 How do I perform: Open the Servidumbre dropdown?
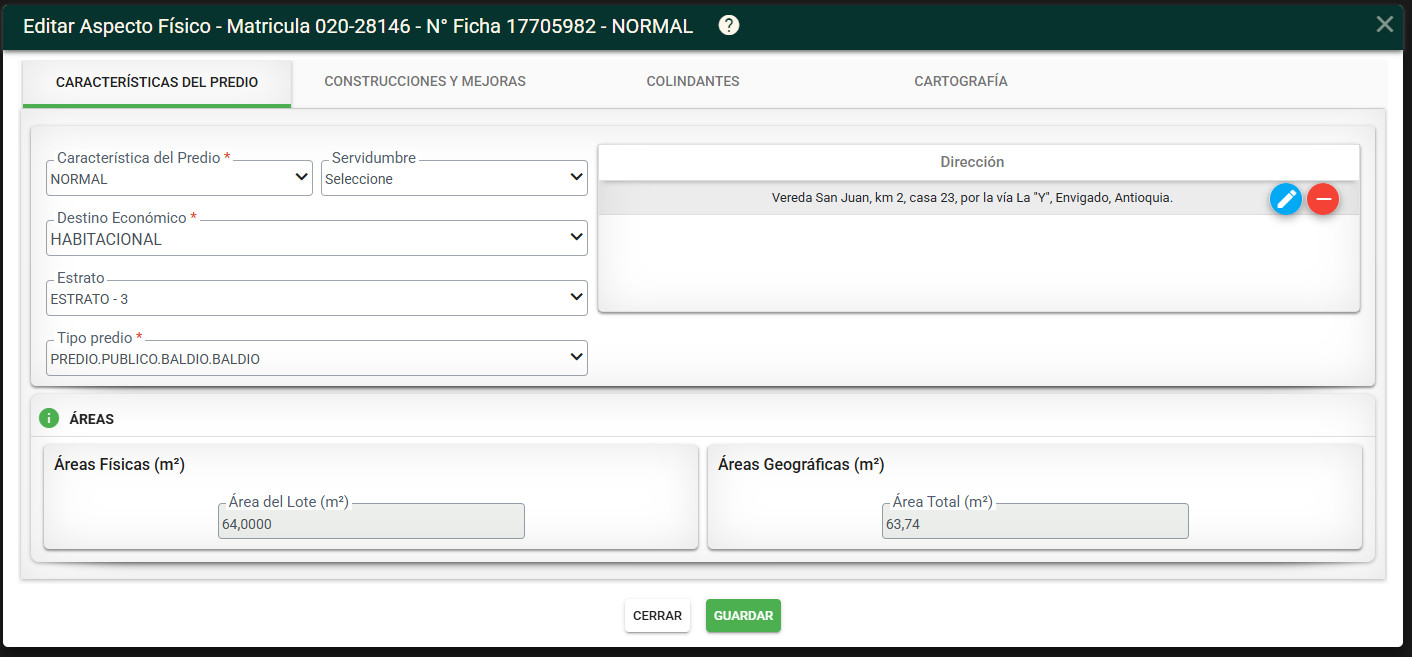pyautogui.click(x=454, y=178)
